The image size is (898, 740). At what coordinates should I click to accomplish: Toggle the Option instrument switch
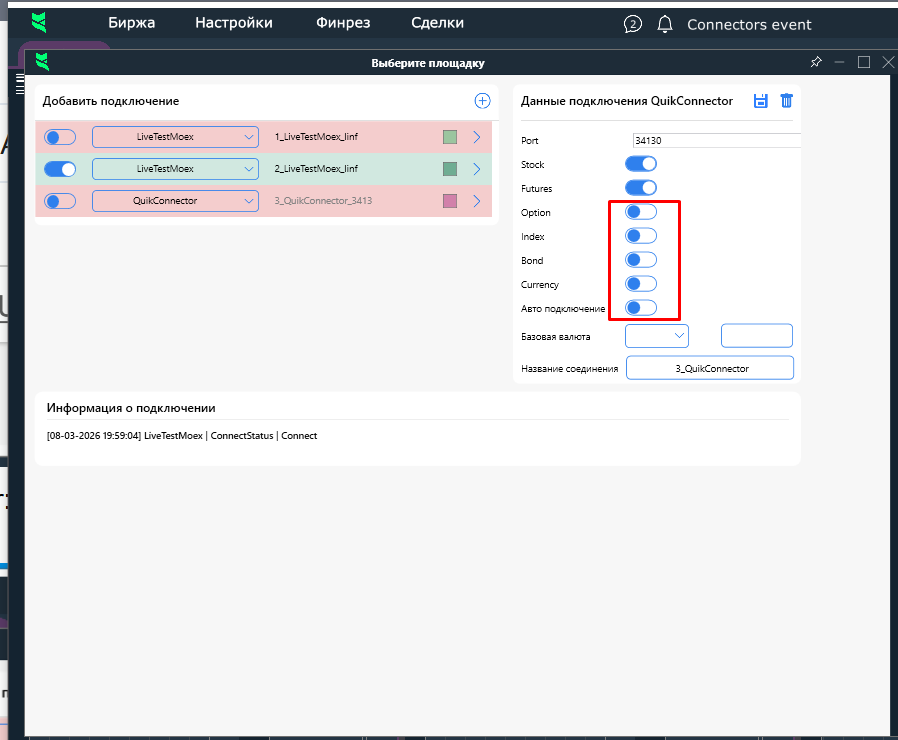coord(641,212)
